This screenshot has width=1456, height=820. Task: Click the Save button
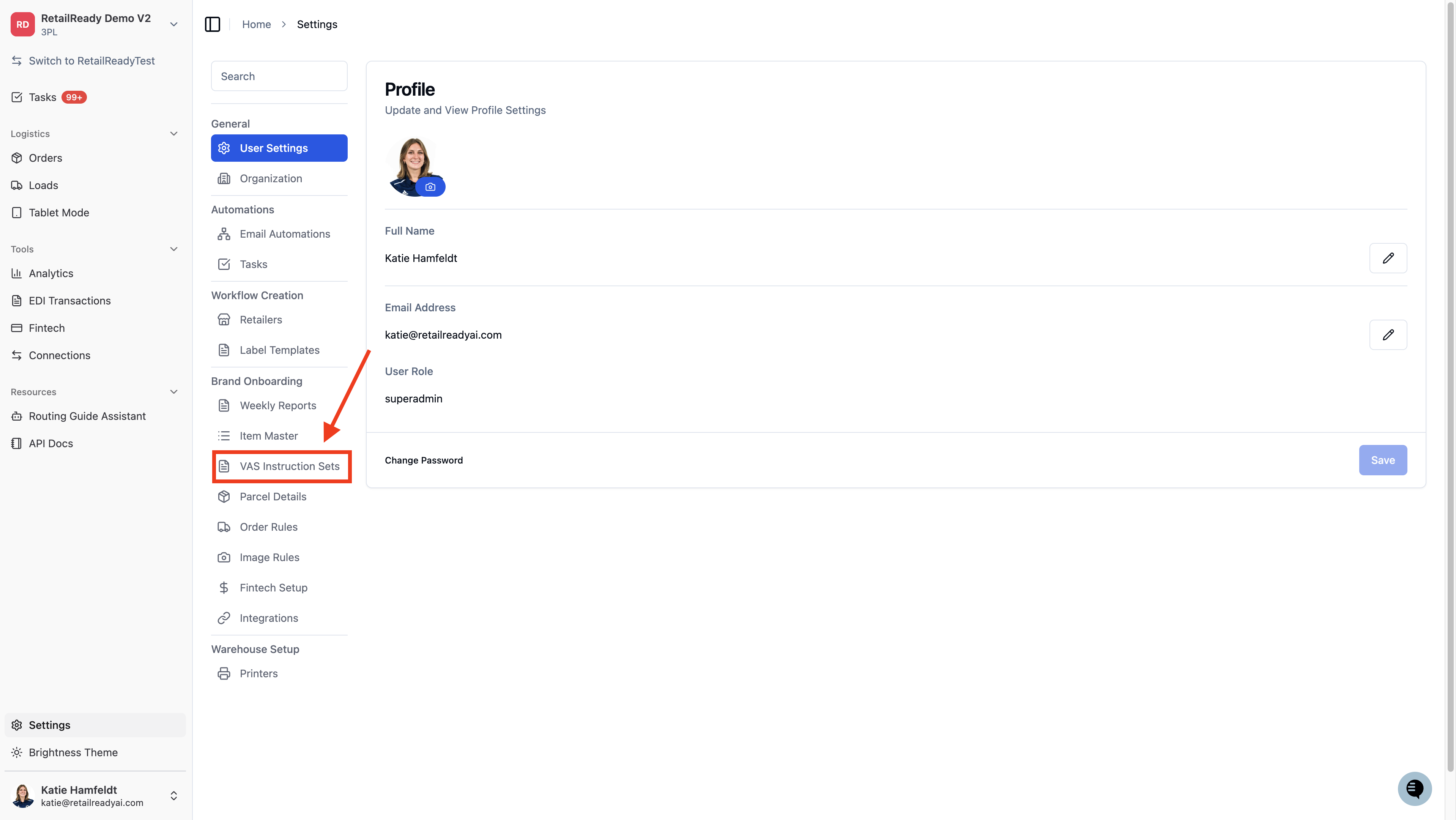tap(1383, 460)
